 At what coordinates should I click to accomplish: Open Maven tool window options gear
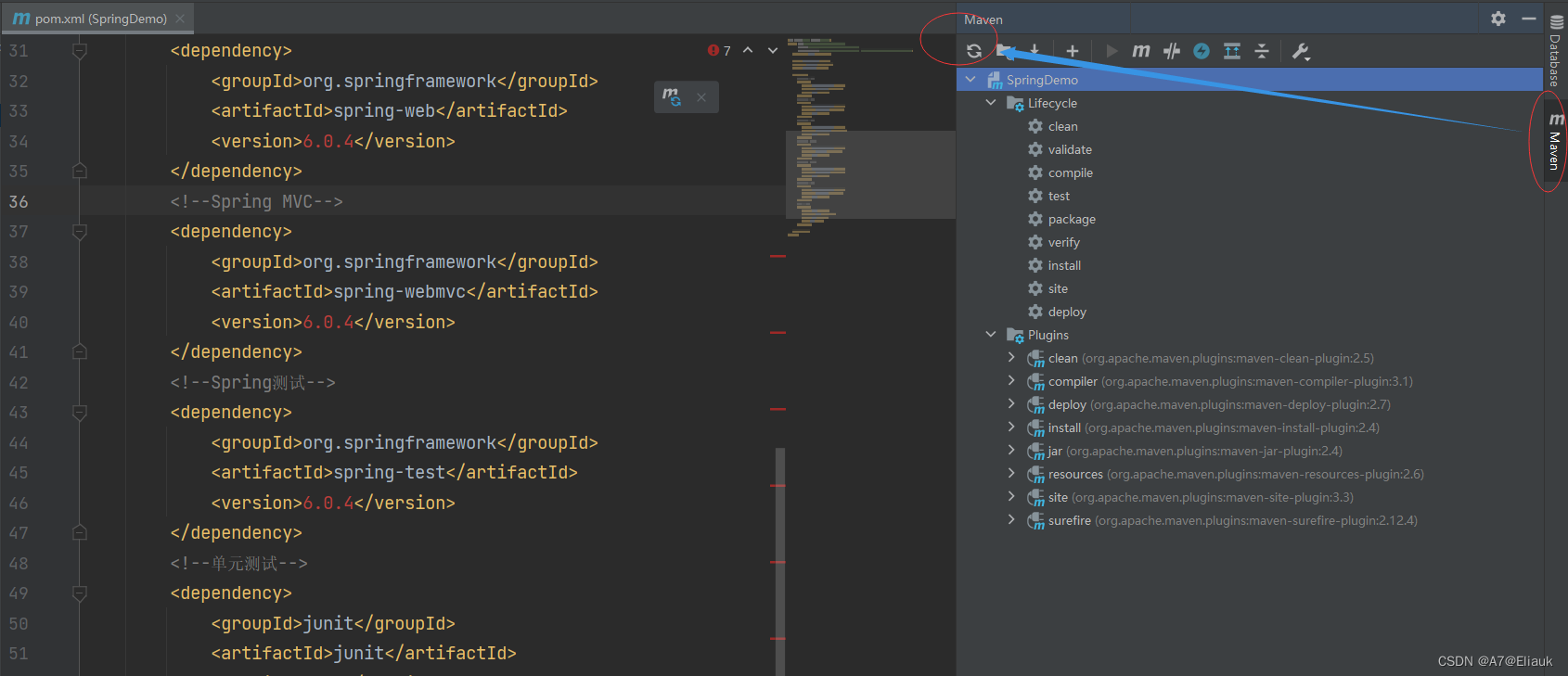[x=1498, y=19]
